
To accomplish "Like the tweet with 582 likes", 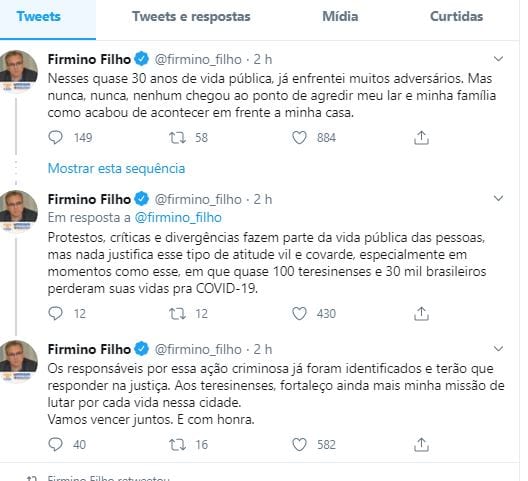I will 299,444.
